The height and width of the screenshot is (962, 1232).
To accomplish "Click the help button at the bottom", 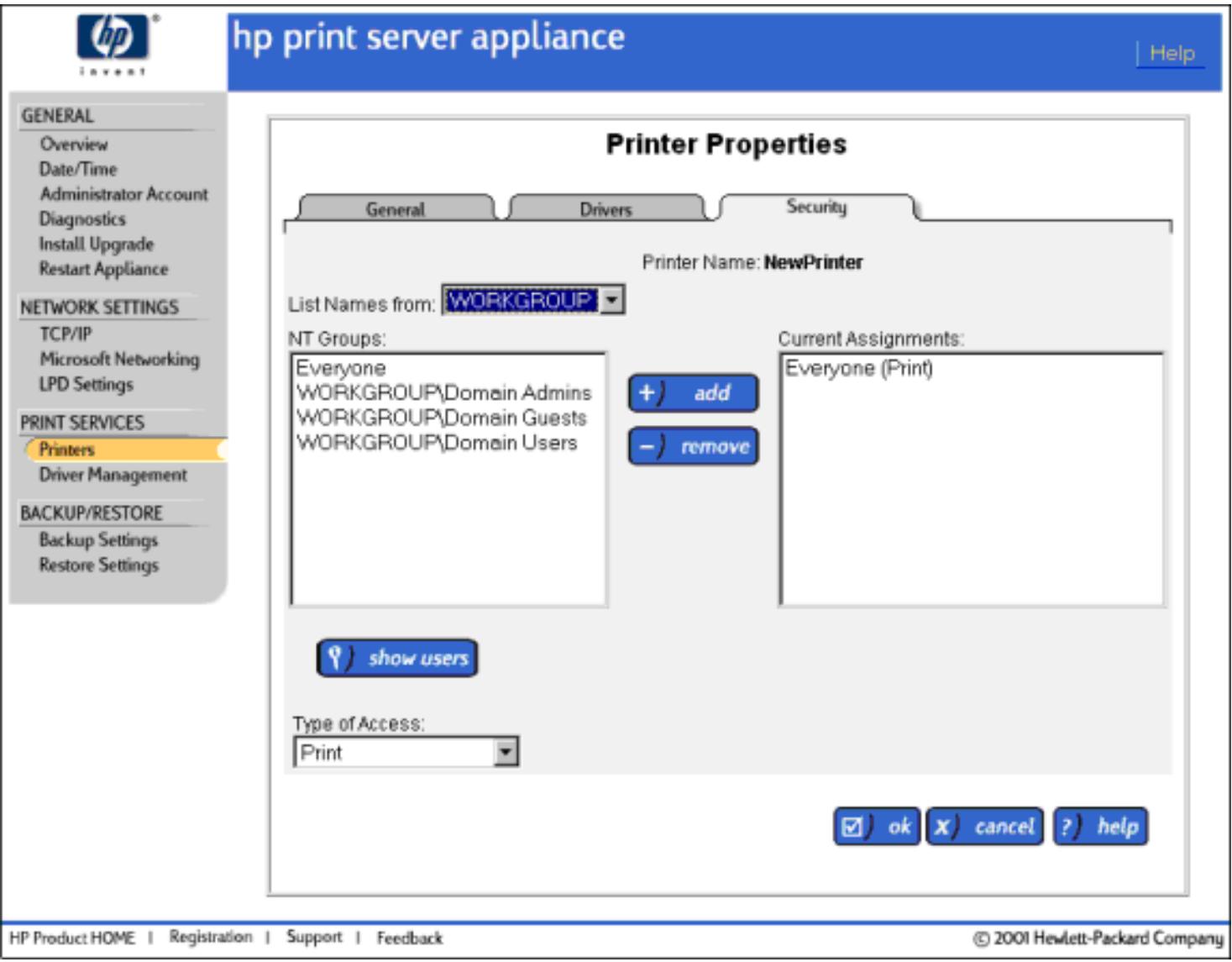I will [x=1100, y=828].
